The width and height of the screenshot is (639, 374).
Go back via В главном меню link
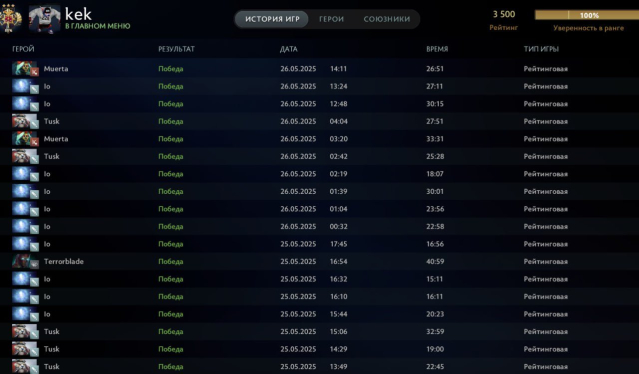[97, 26]
